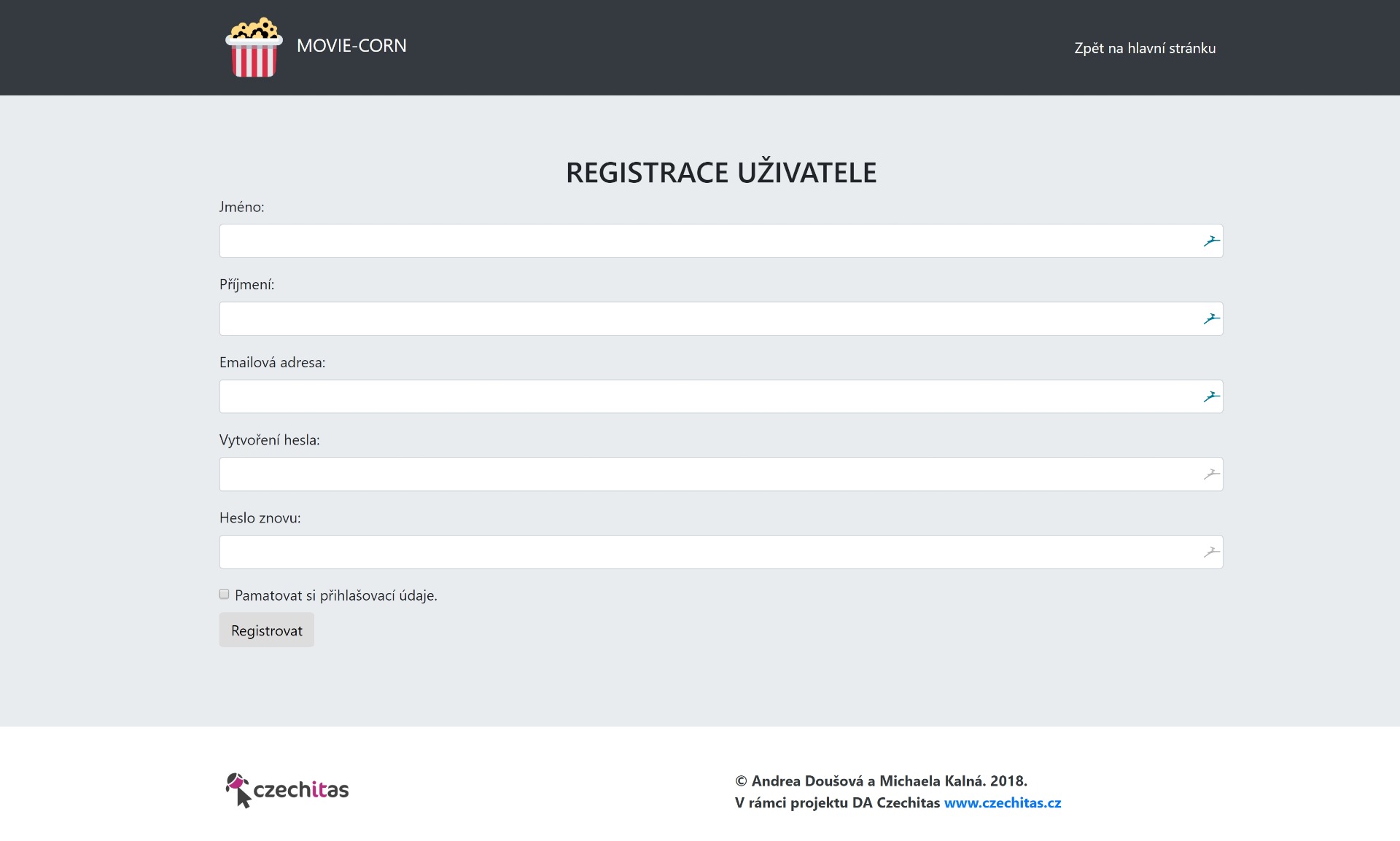Click the grey autofill icon in Vytvoření hesla field
Viewport: 1400px width, 841px height.
click(1211, 474)
